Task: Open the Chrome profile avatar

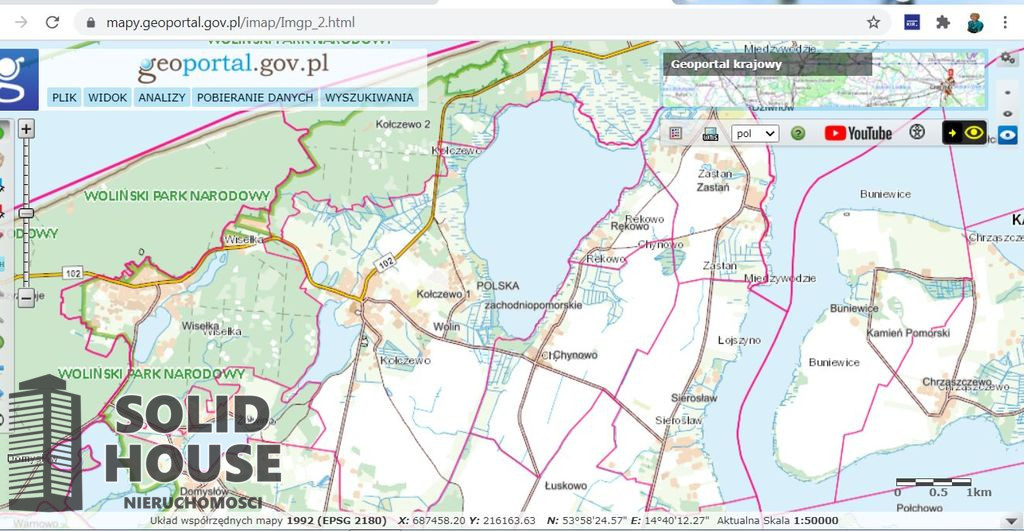Action: (975, 22)
